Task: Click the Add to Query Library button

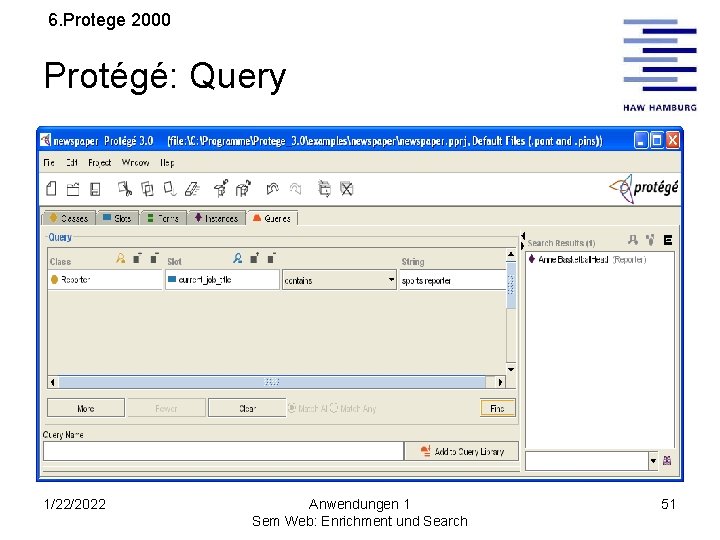Action: click(461, 451)
